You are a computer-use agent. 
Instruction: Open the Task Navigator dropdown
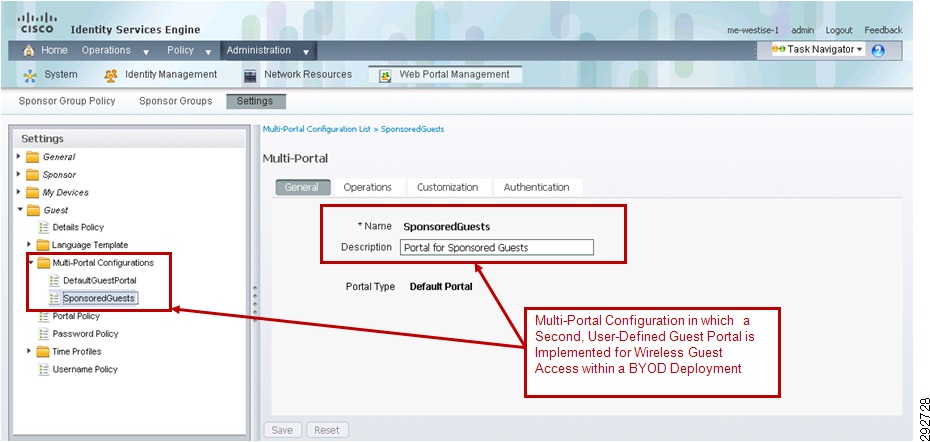point(859,50)
